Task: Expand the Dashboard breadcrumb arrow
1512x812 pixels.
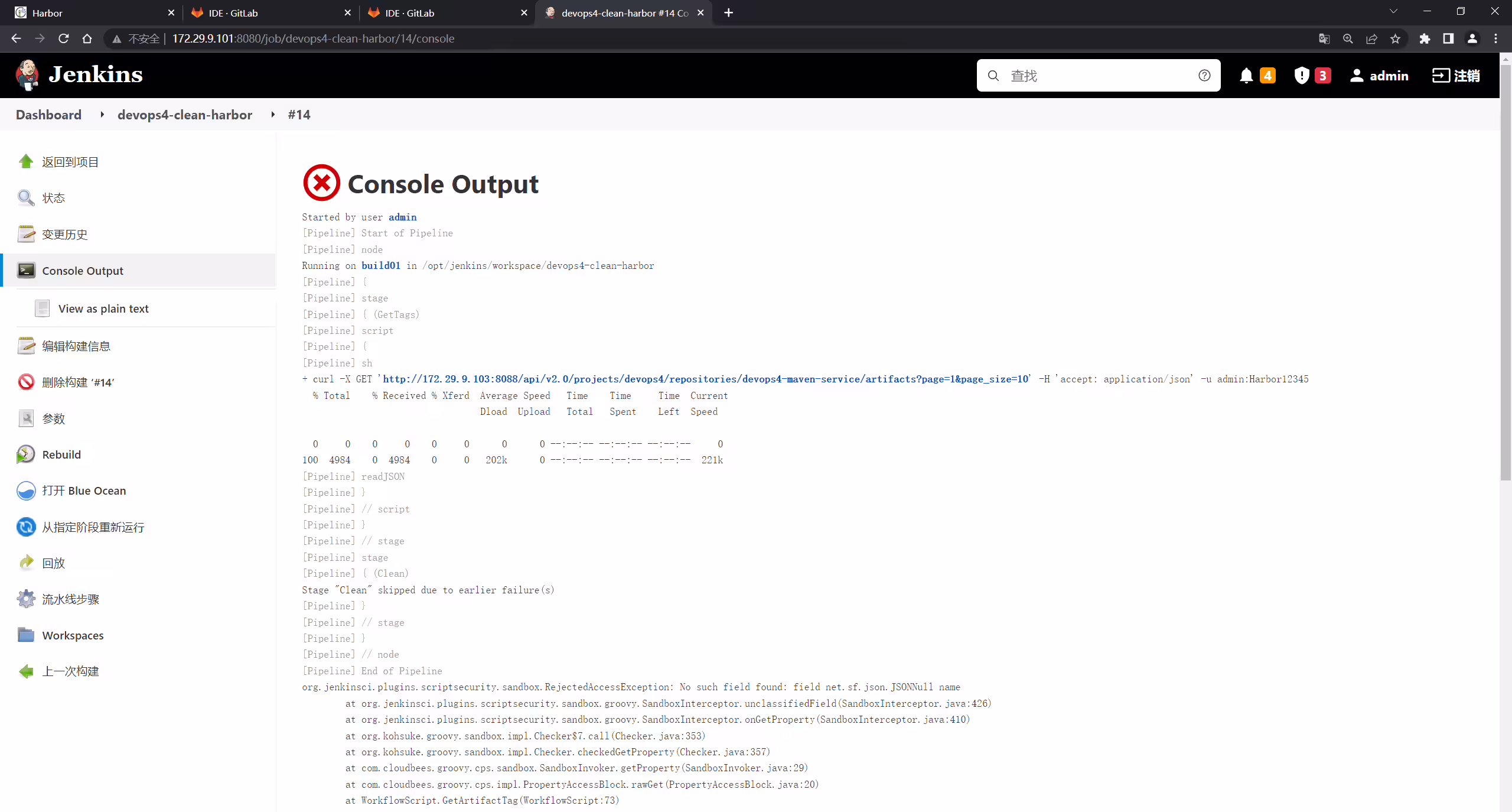Action: pos(102,115)
